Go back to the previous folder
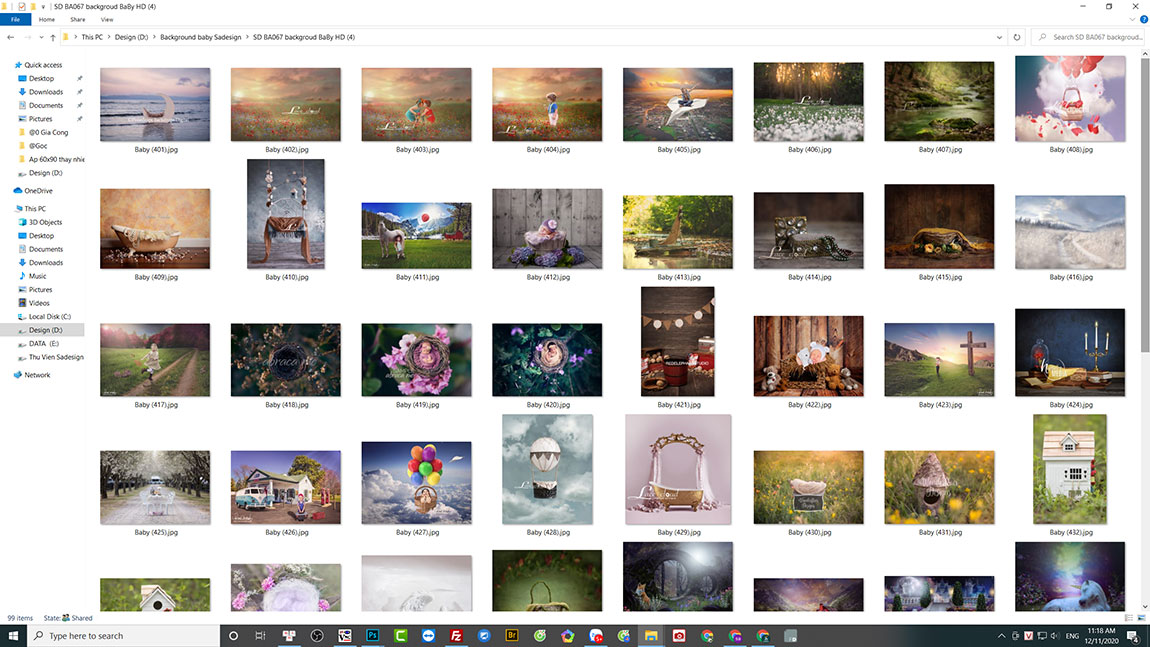The width and height of the screenshot is (1150, 647). pyautogui.click(x=10, y=37)
